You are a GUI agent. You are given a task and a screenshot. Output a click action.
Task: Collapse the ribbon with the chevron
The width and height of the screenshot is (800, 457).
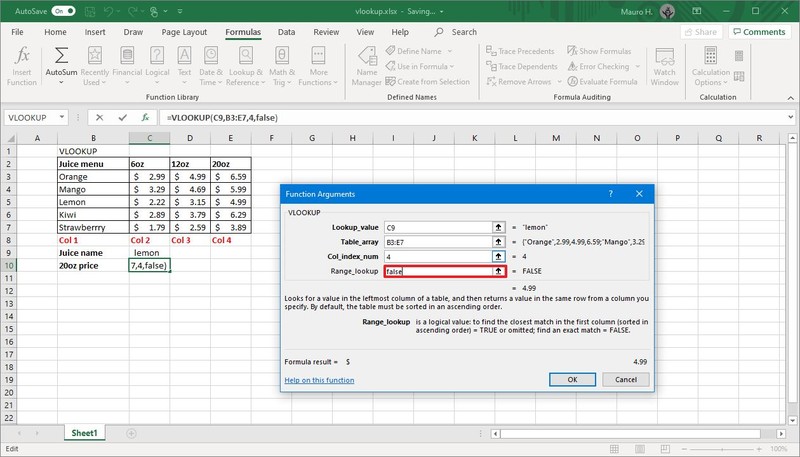tap(790, 97)
